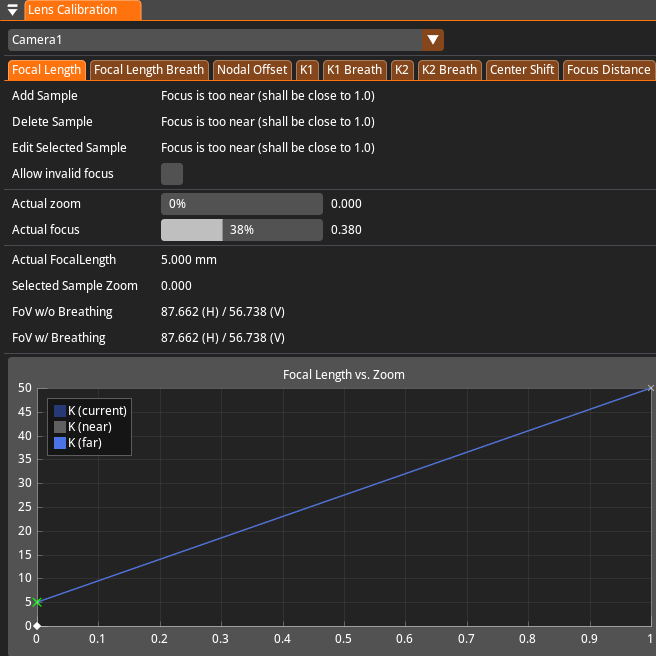Click Edit Selected Sample

(69, 148)
